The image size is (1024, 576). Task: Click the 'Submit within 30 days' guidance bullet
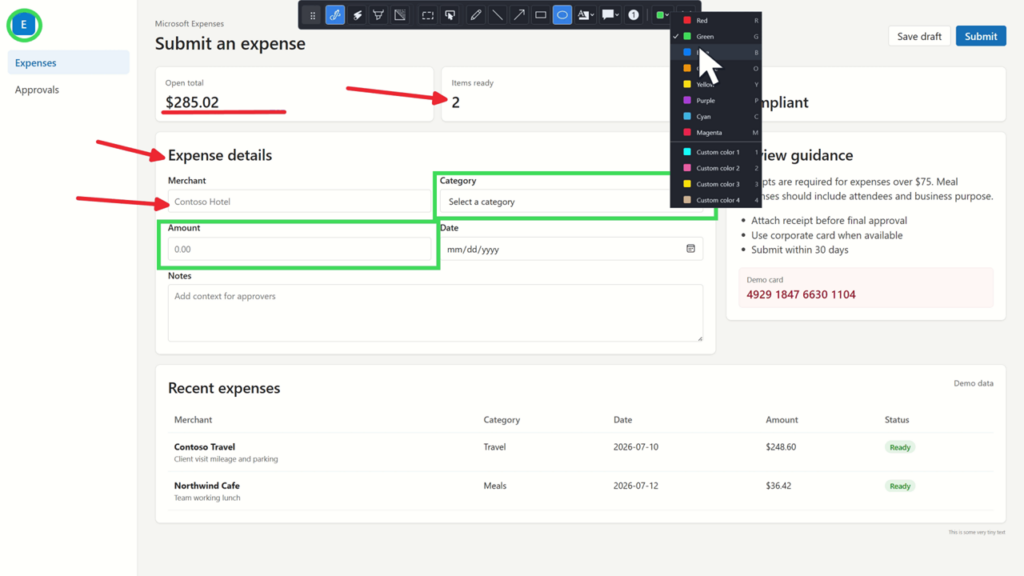[x=800, y=249]
